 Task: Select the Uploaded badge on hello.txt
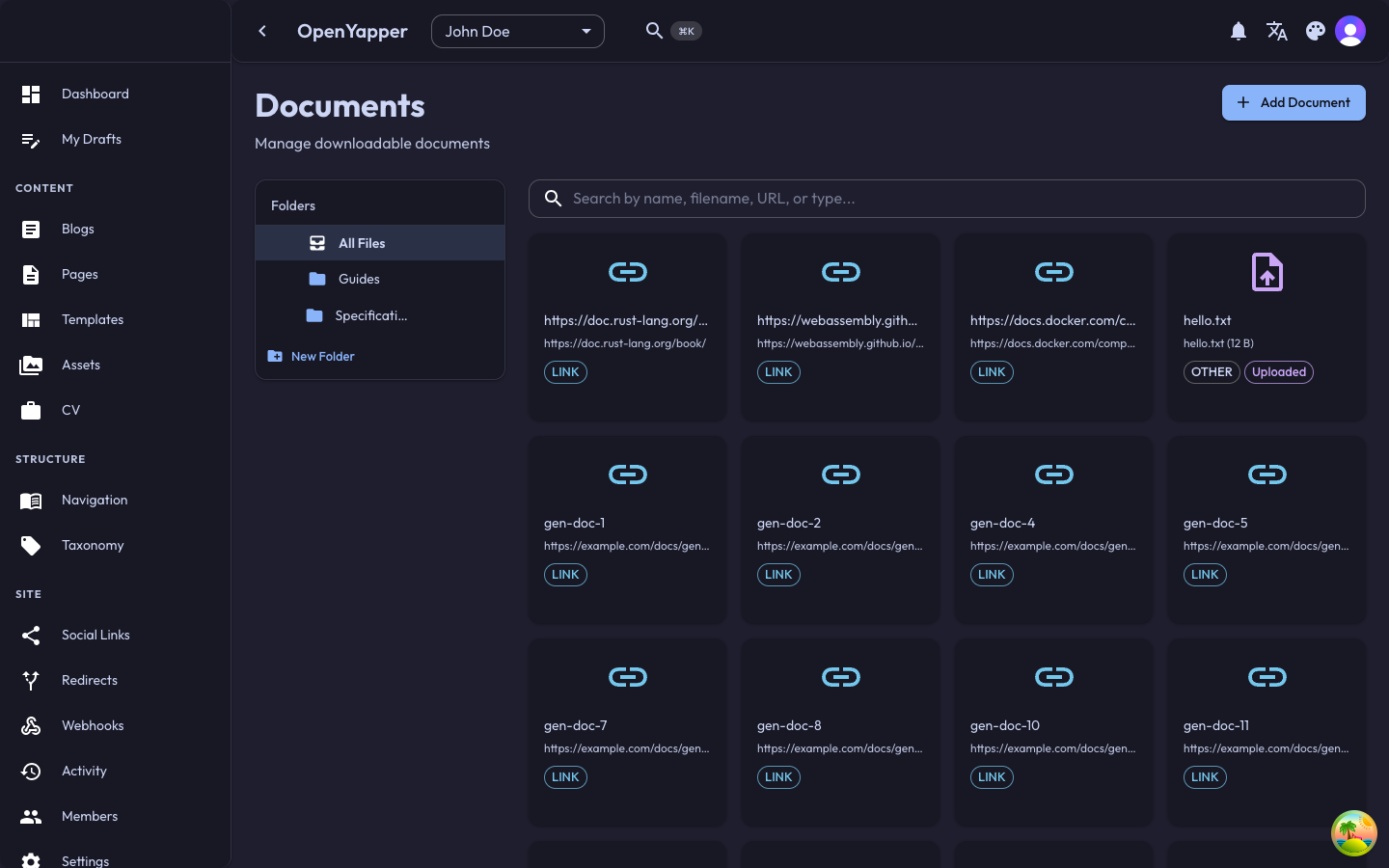pos(1278,371)
